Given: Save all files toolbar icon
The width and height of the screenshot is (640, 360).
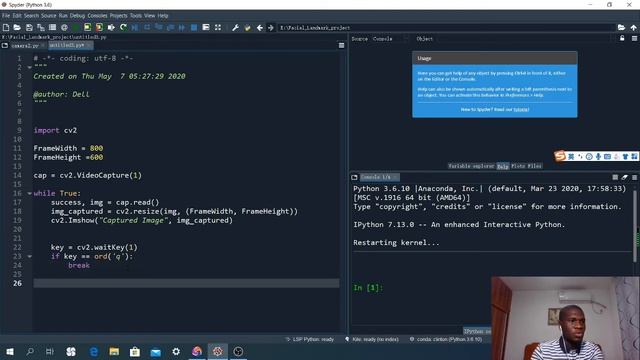Looking at the screenshot, I should (x=41, y=27).
